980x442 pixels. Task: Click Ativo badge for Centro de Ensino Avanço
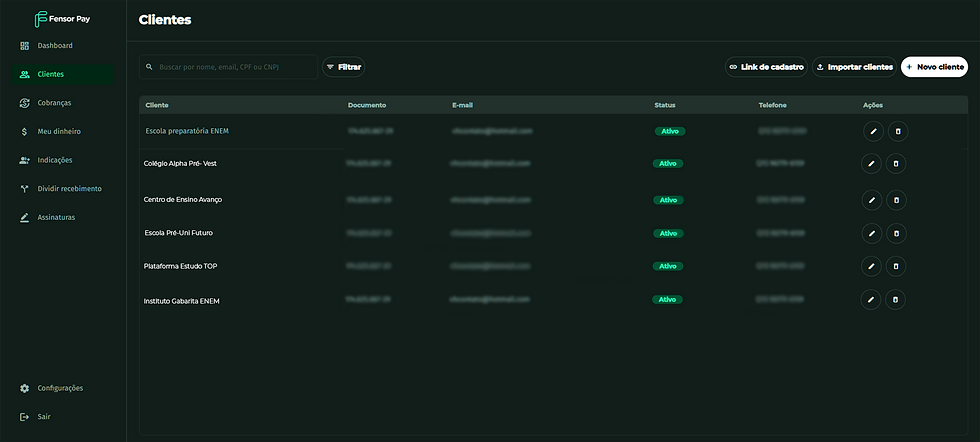pyautogui.click(x=668, y=200)
